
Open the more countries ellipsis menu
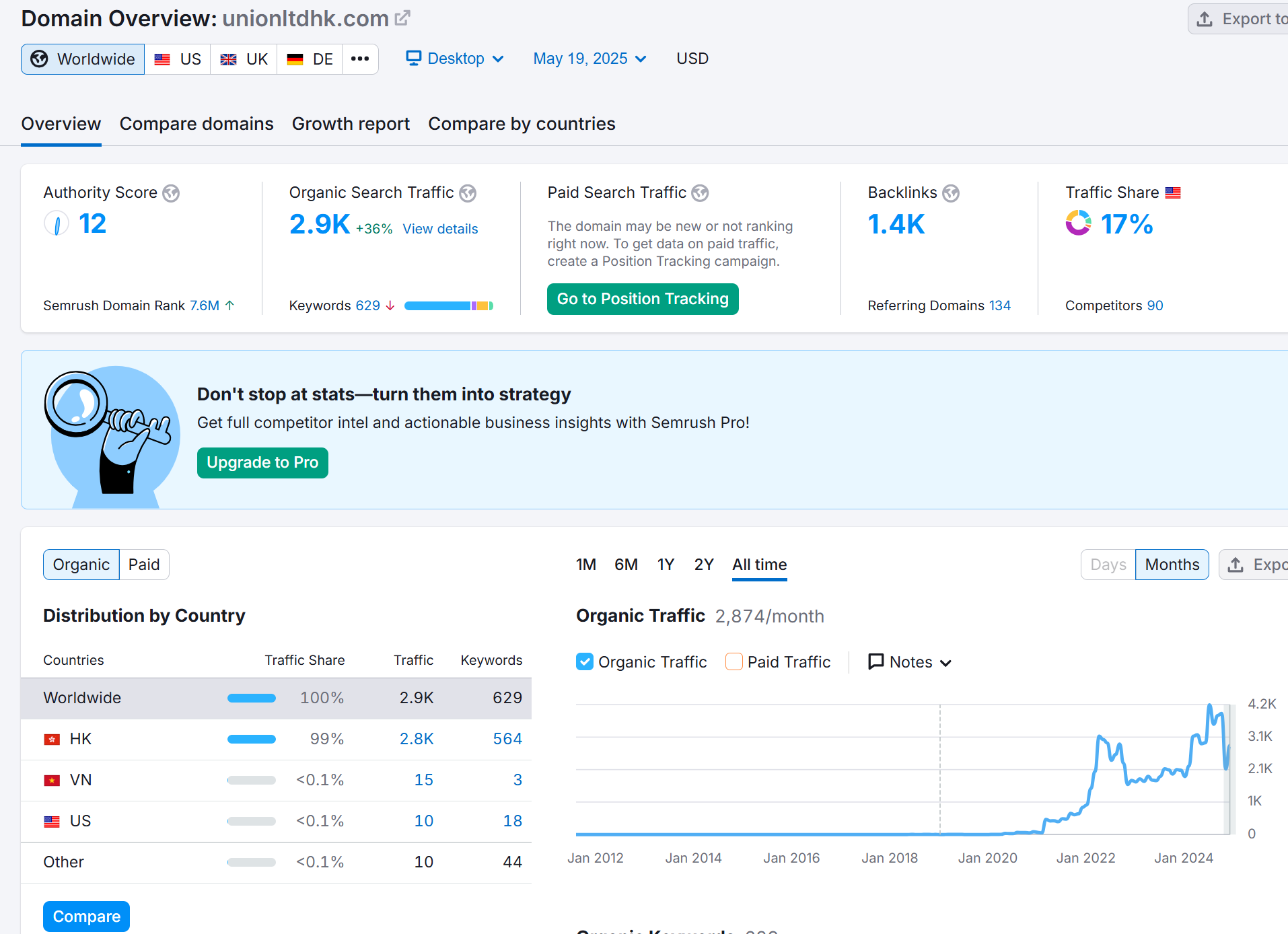[x=360, y=59]
